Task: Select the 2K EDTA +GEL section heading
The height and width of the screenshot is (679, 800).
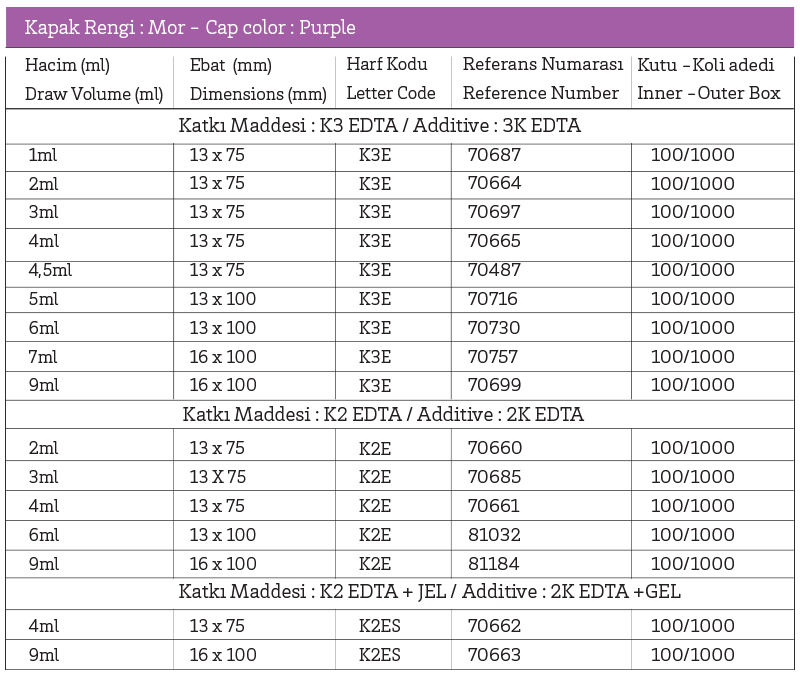Action: [x=430, y=592]
